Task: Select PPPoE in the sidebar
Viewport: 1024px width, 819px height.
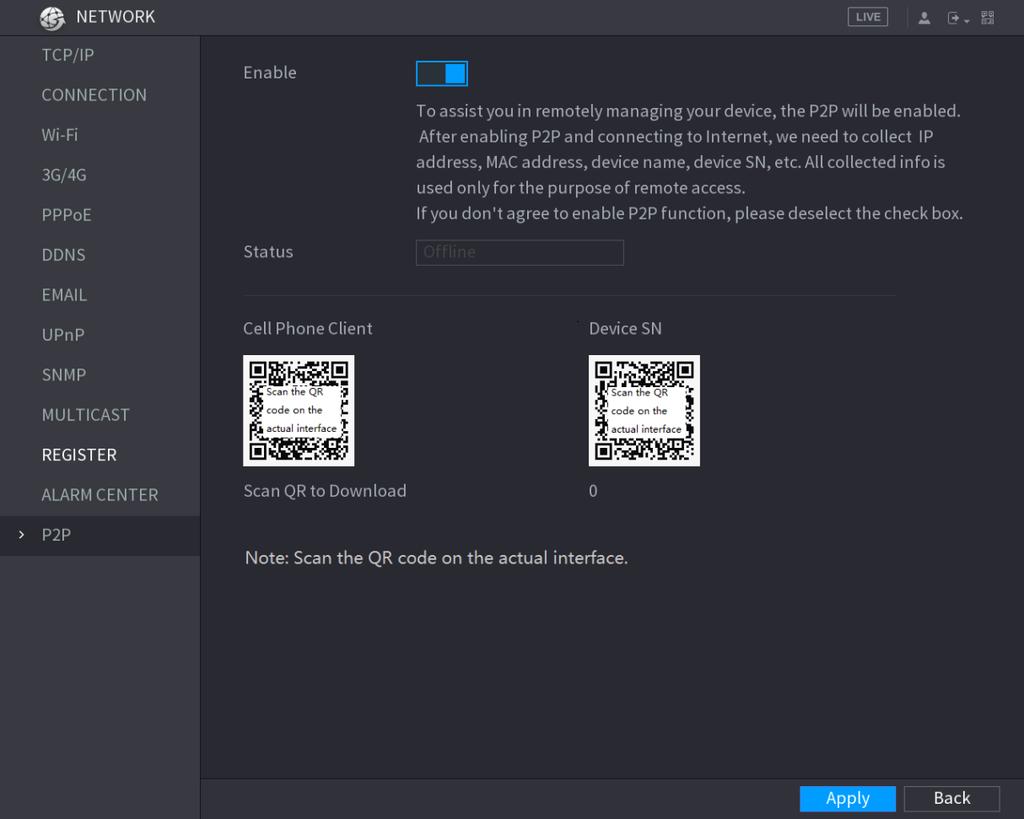Action: (67, 215)
